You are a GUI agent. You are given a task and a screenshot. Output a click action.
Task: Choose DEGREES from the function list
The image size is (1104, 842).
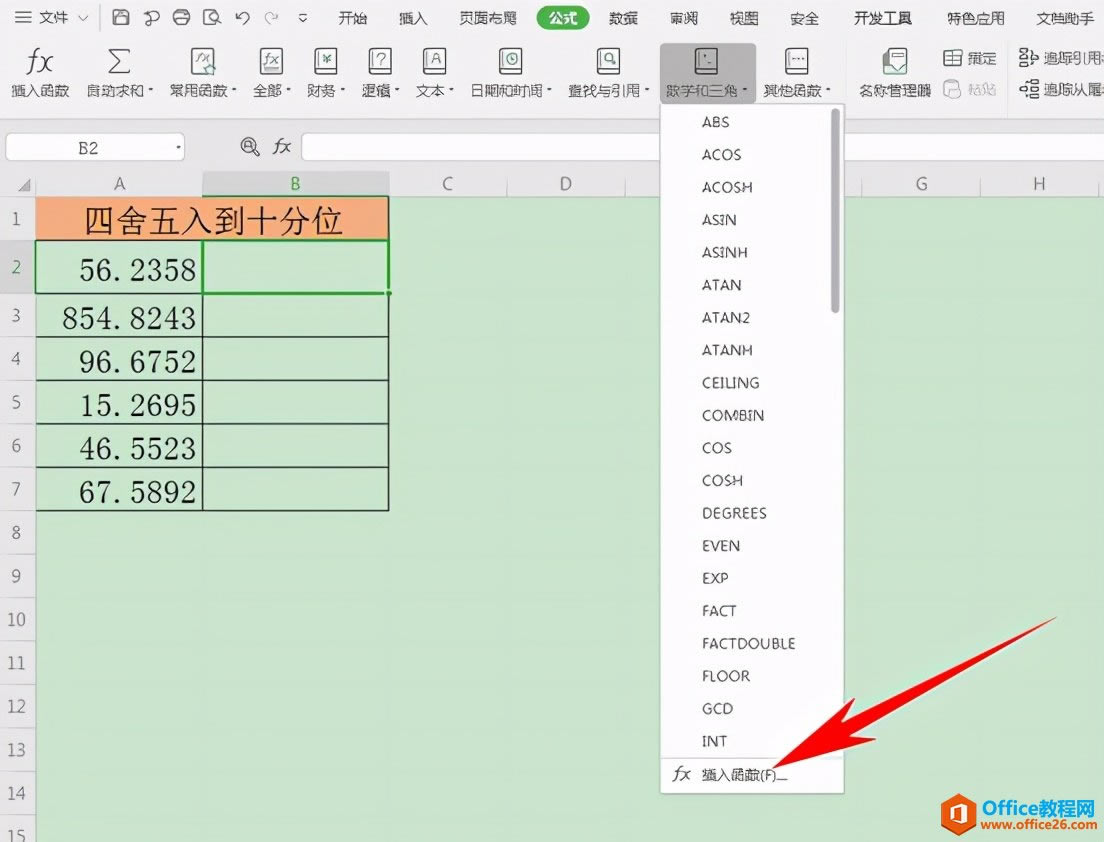point(734,513)
